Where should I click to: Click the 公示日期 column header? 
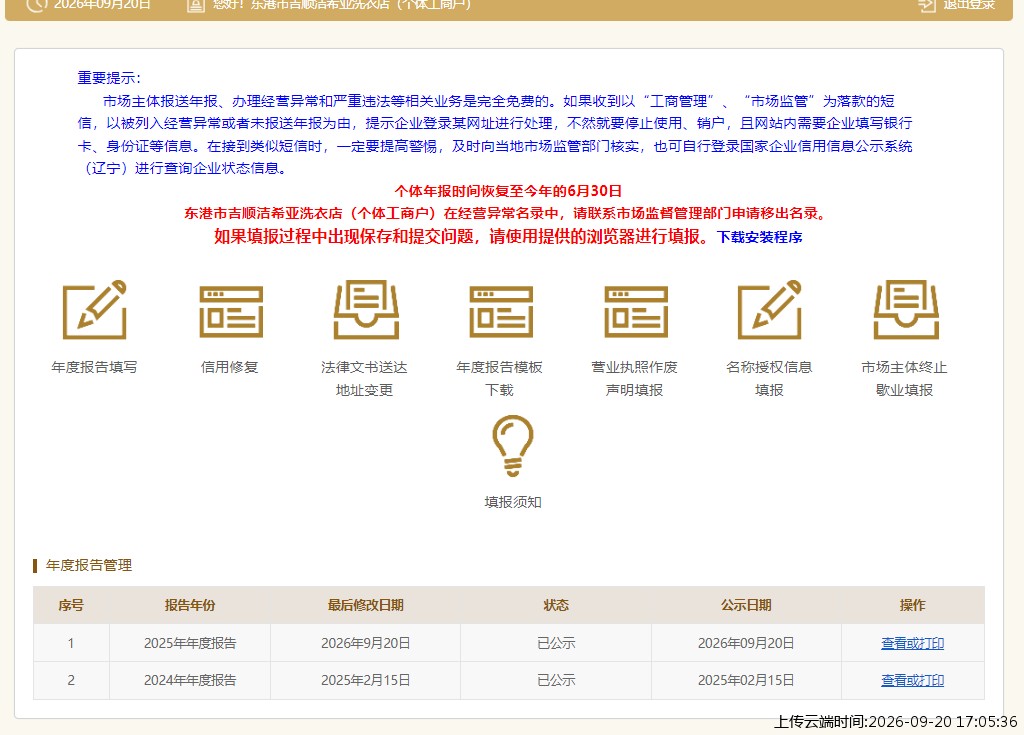[746, 606]
